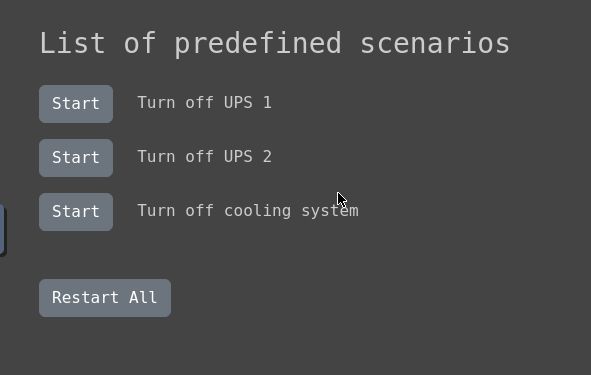This screenshot has width=591, height=375.
Task: Click the Restart All button
Action: pos(105,298)
